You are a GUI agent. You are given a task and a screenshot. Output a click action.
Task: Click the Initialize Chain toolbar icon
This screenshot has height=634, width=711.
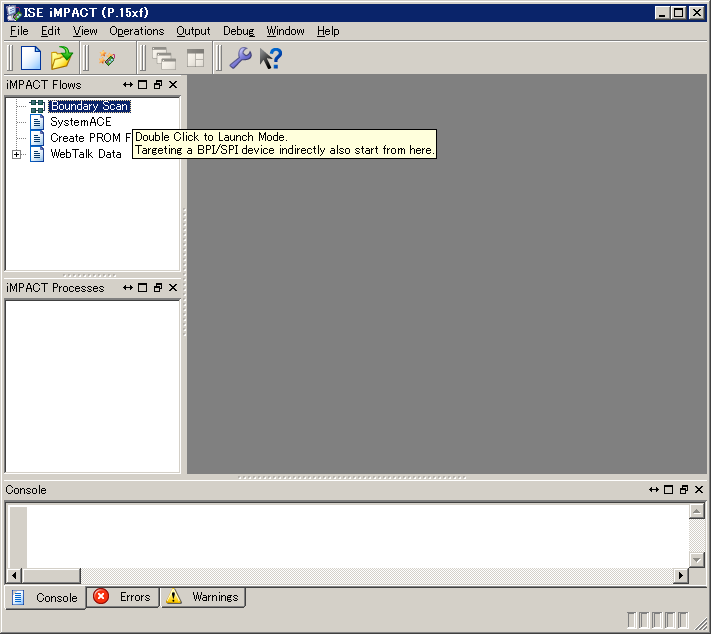click(107, 59)
